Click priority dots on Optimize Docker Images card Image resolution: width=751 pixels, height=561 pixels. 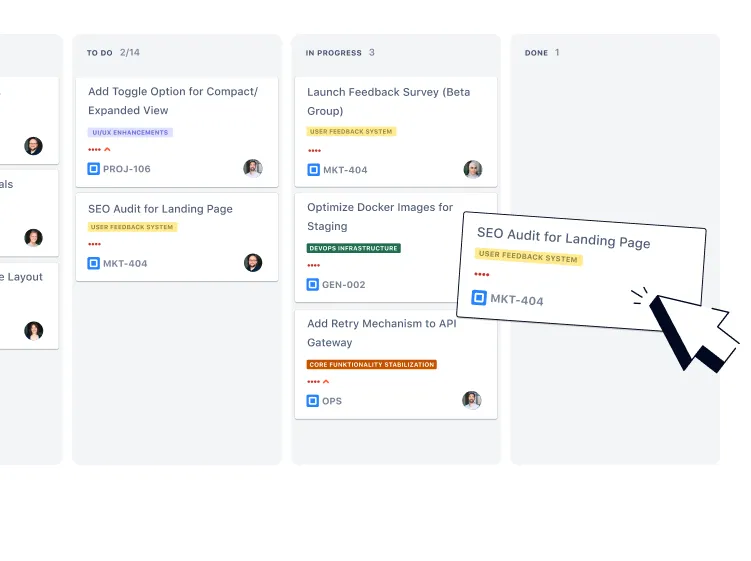point(314,266)
